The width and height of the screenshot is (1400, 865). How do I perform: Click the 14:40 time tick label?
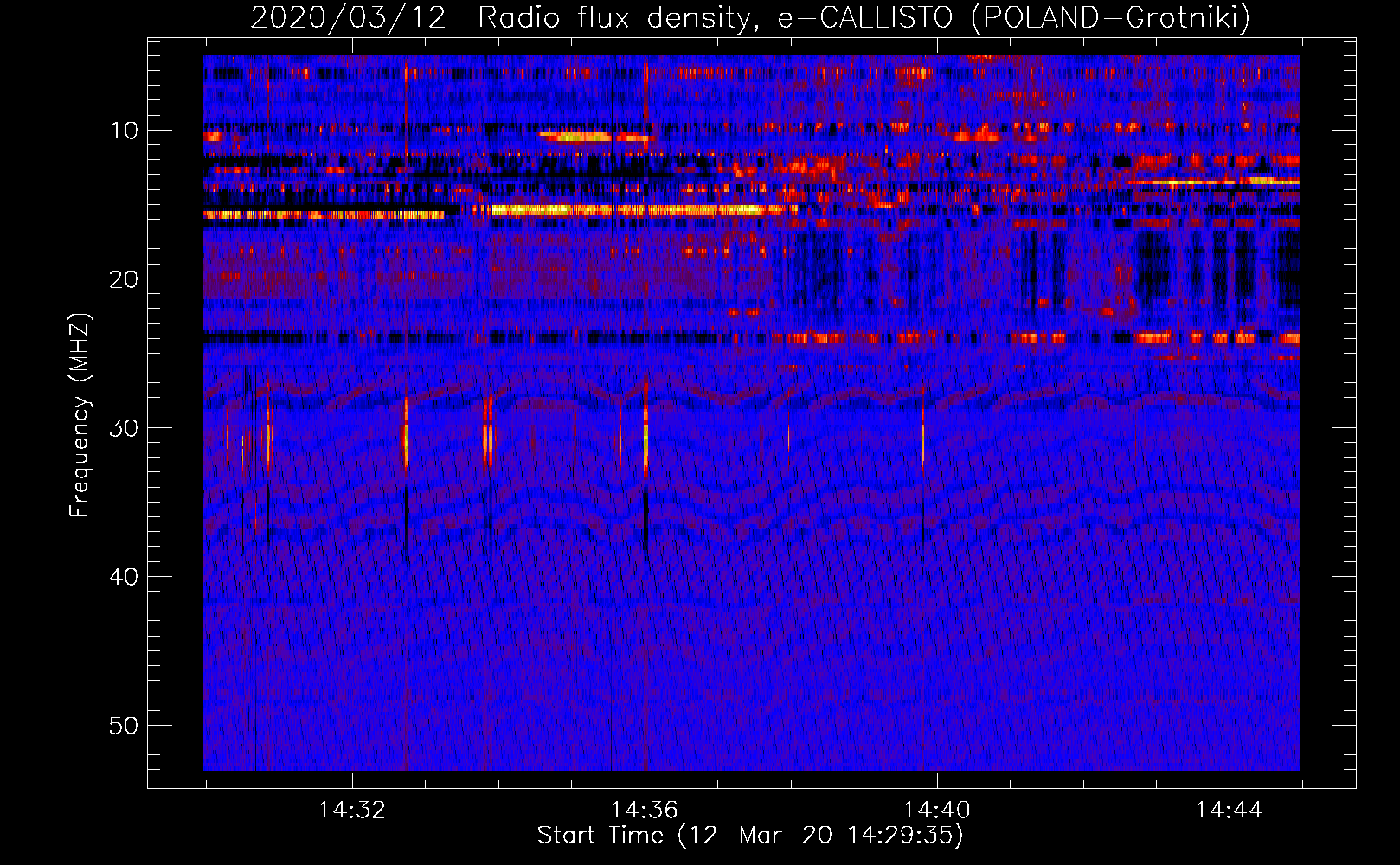point(936,811)
